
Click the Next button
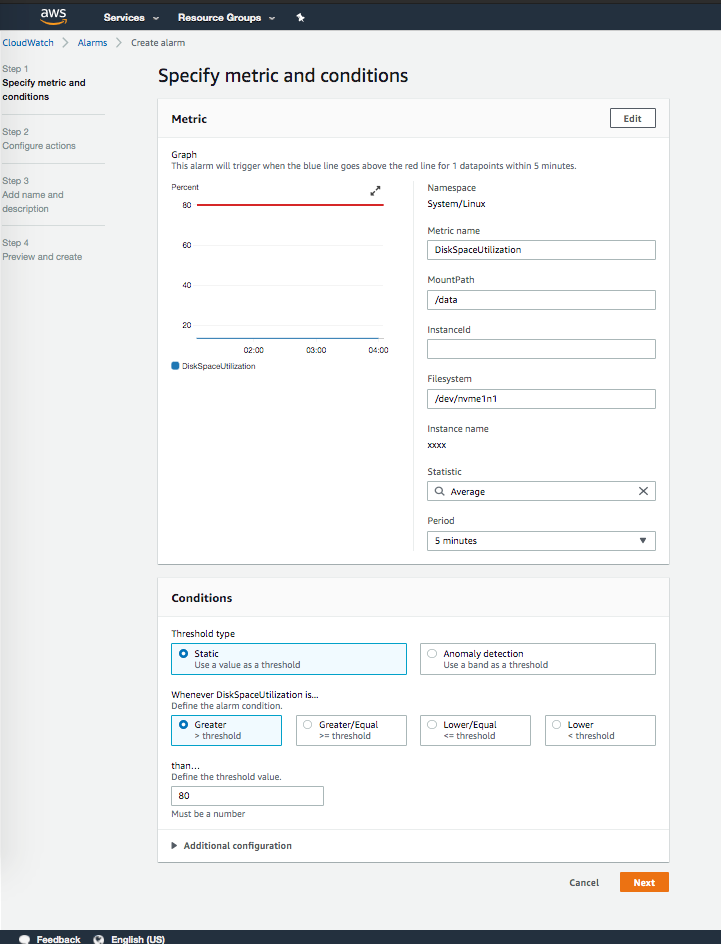point(644,883)
